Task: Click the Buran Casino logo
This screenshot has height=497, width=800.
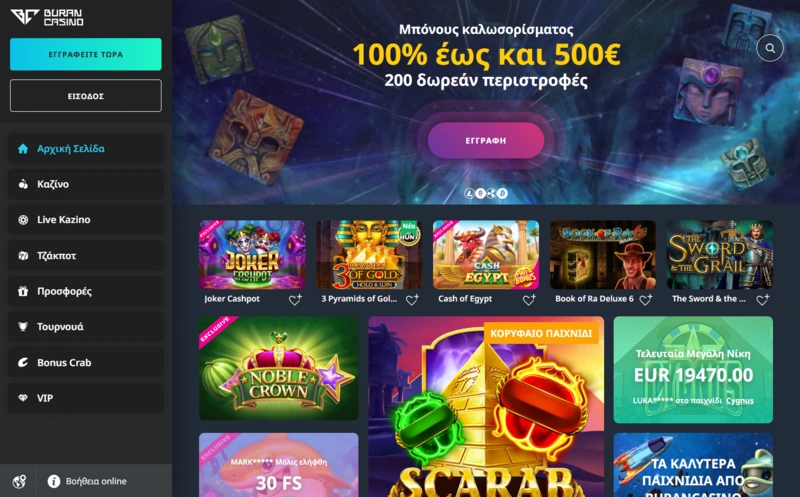Action: [47, 17]
